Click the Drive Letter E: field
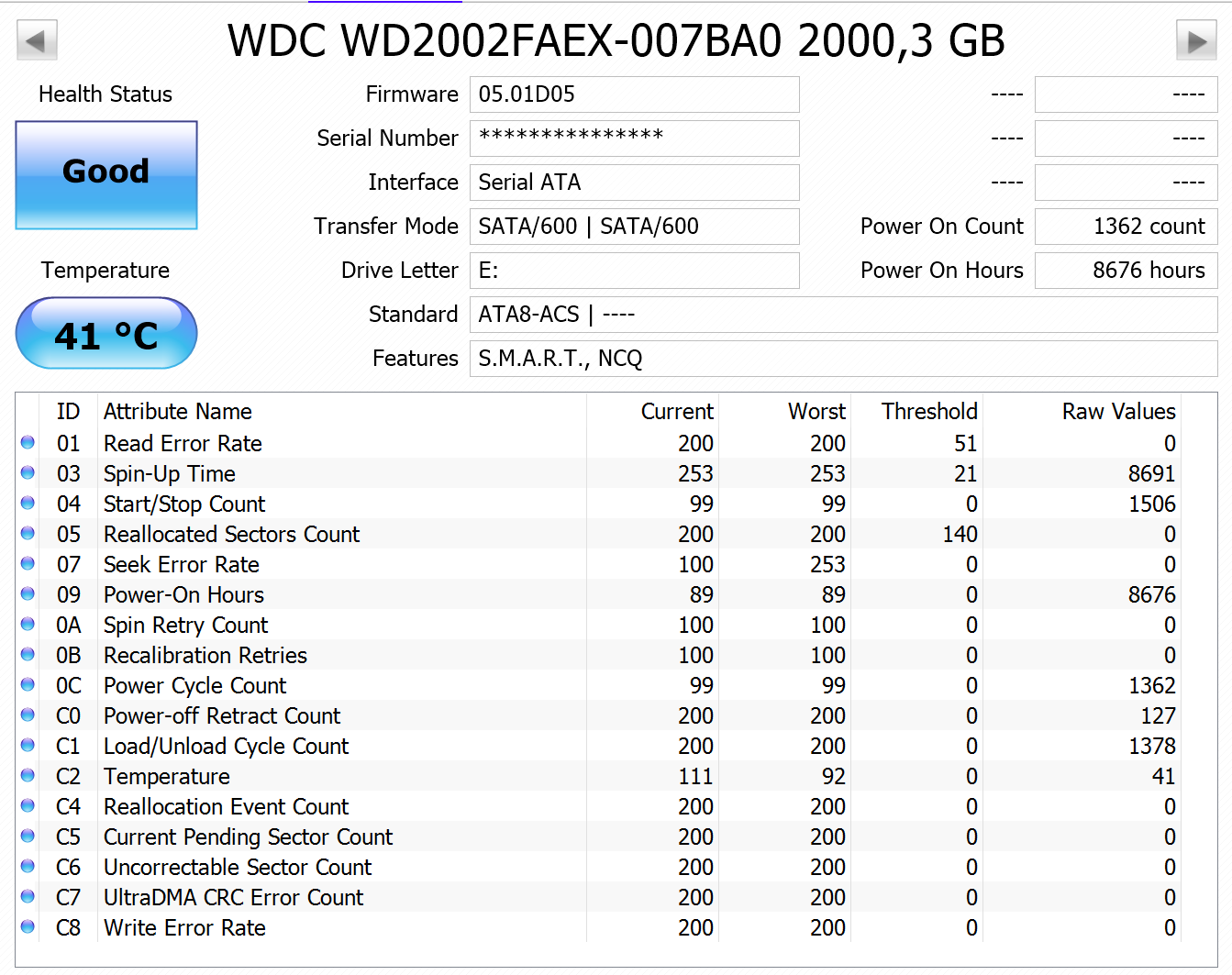This screenshot has height=975, width=1232. pos(634,271)
